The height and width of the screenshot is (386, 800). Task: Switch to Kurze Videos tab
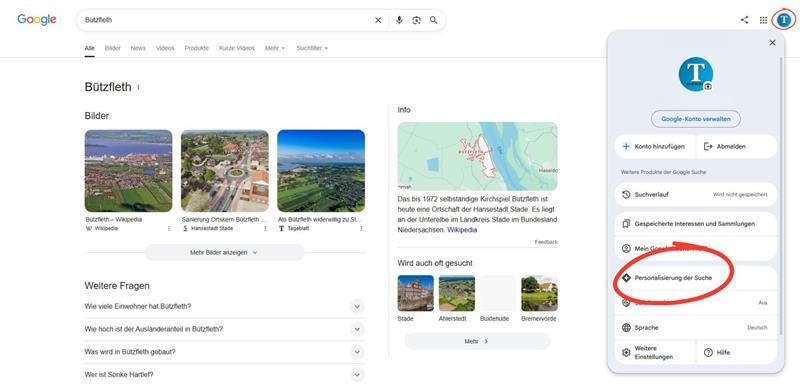click(237, 48)
